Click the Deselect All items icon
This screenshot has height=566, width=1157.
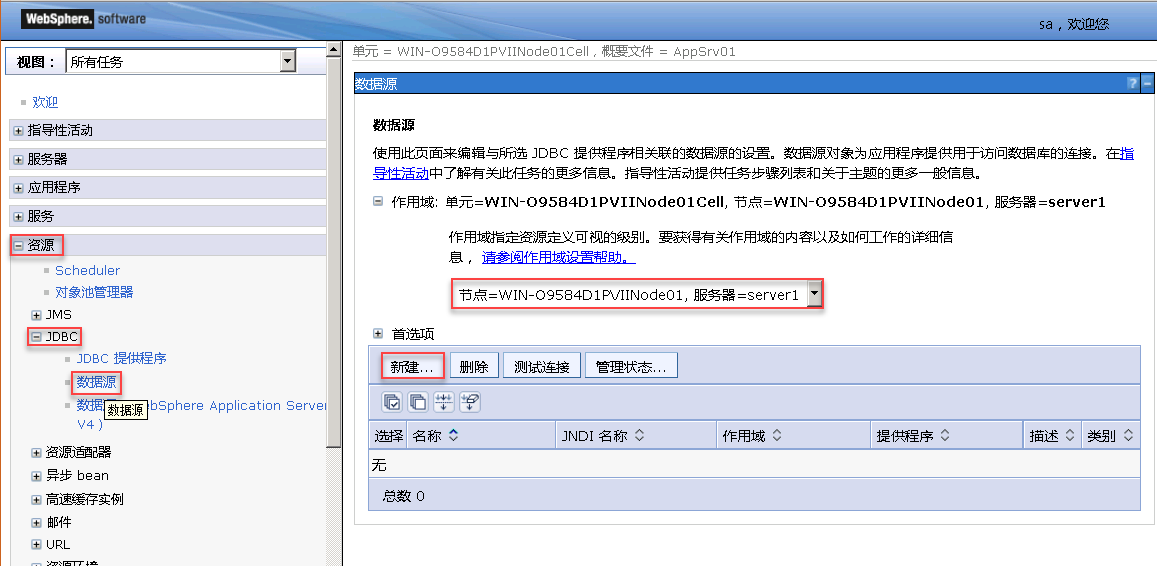418,402
